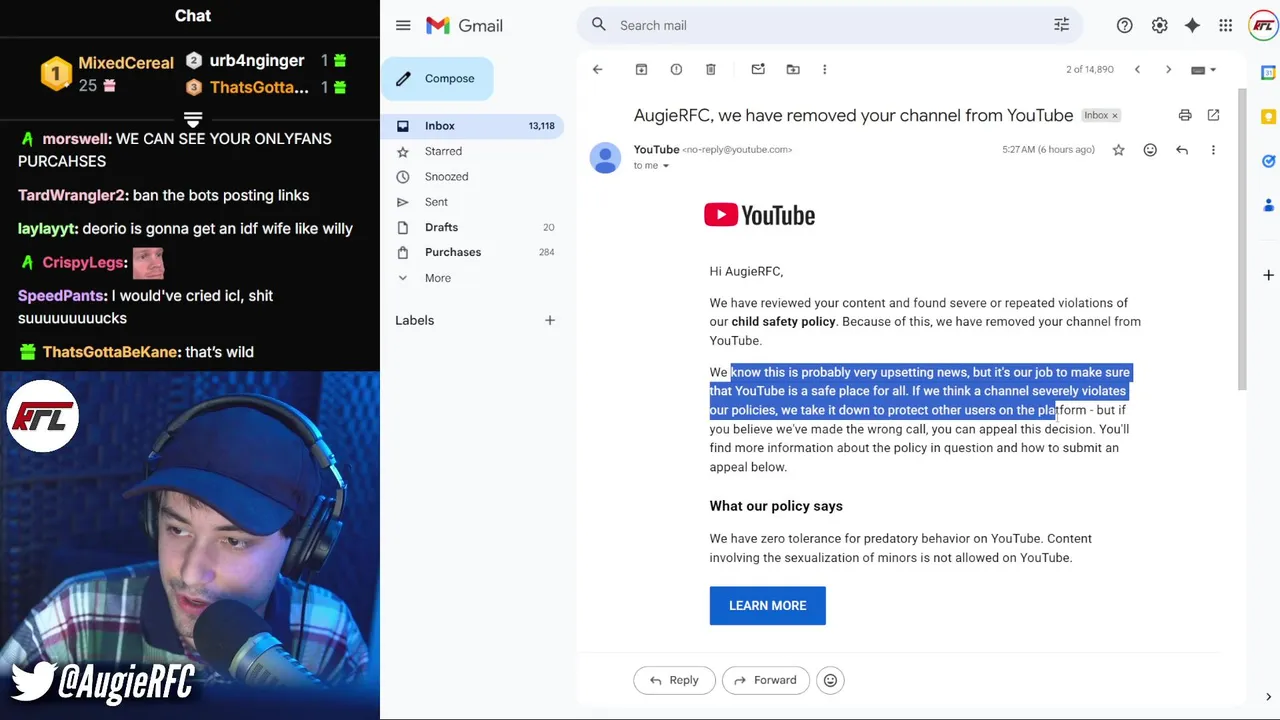The width and height of the screenshot is (1280, 720).
Task: Open Gemini sparkle assistant icon
Action: (1192, 25)
